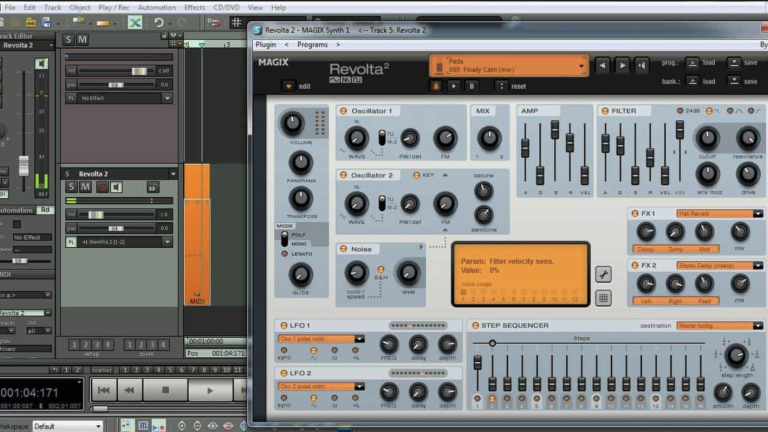Click the VOLUME knob
The width and height of the screenshot is (768, 432).
click(x=292, y=123)
